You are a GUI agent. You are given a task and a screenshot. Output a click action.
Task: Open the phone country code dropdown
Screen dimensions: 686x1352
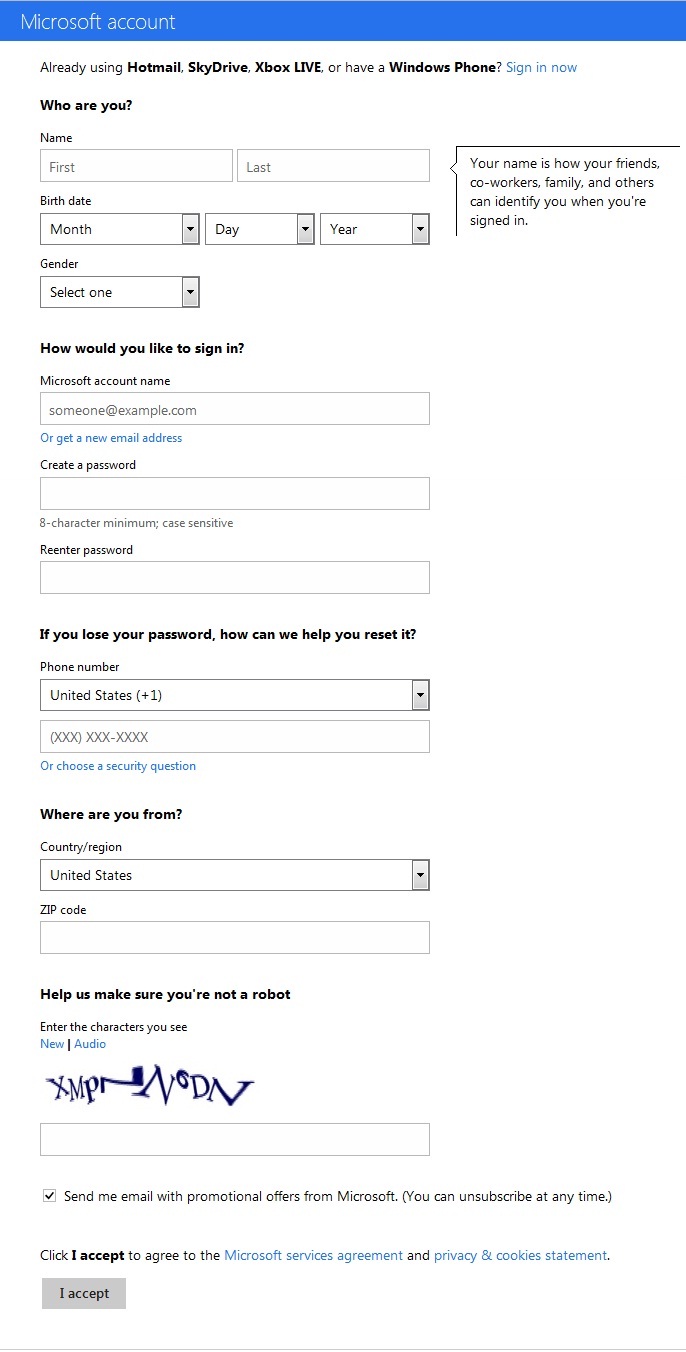click(235, 695)
